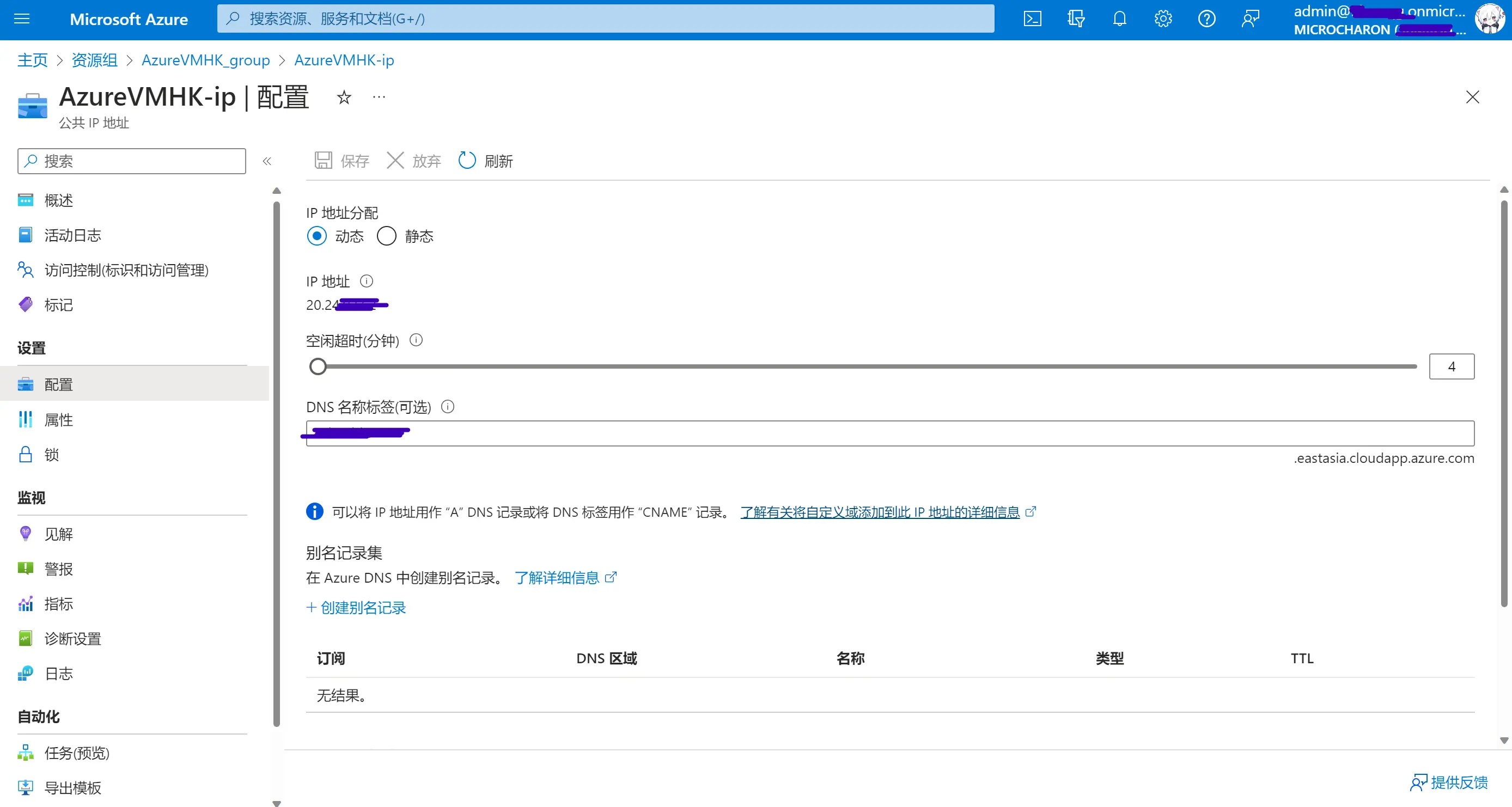Go to Resource groups (资源组) breadcrumb
1512x807 pixels.
pyautogui.click(x=95, y=60)
